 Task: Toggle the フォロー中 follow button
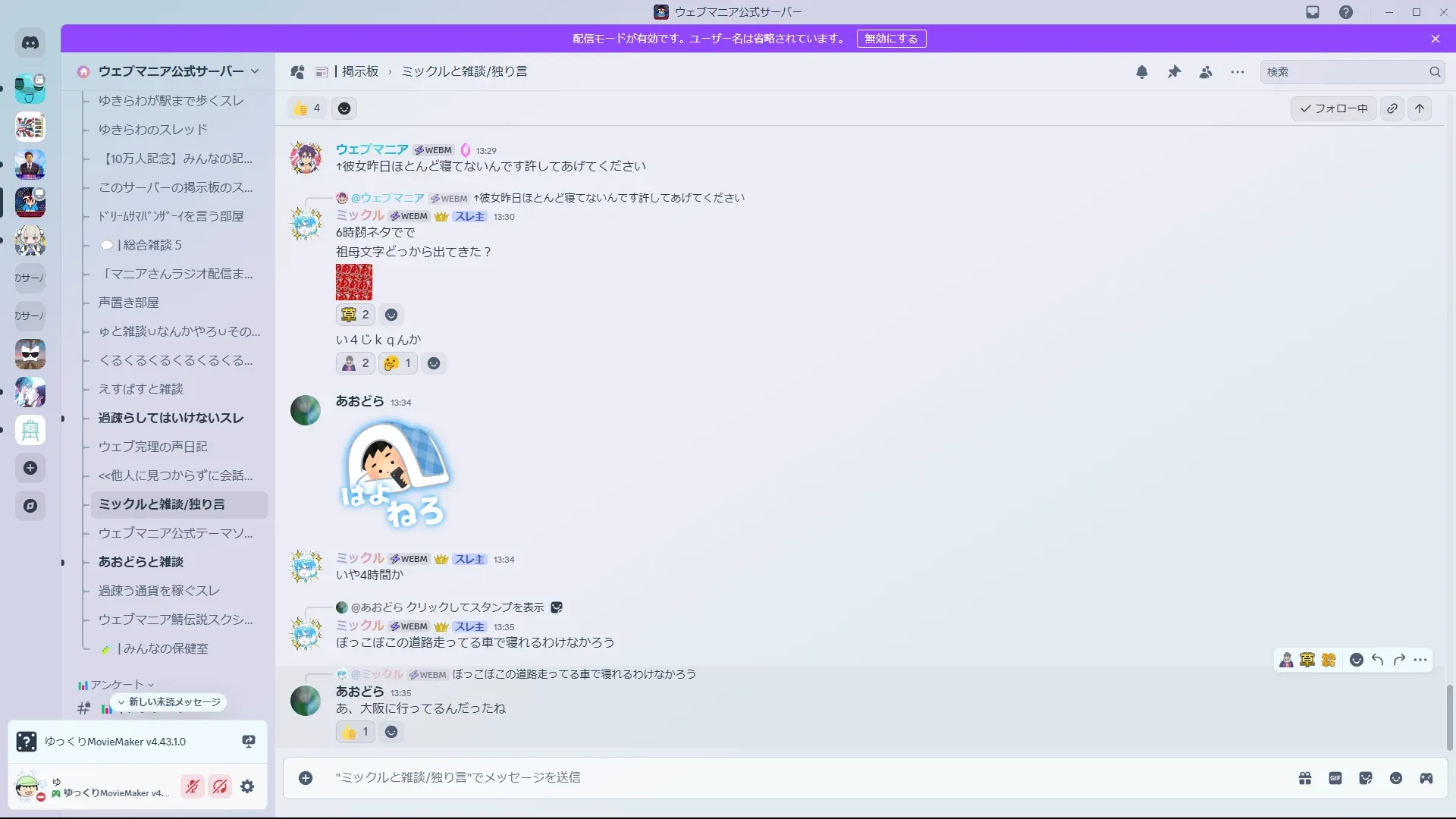pyautogui.click(x=1334, y=108)
